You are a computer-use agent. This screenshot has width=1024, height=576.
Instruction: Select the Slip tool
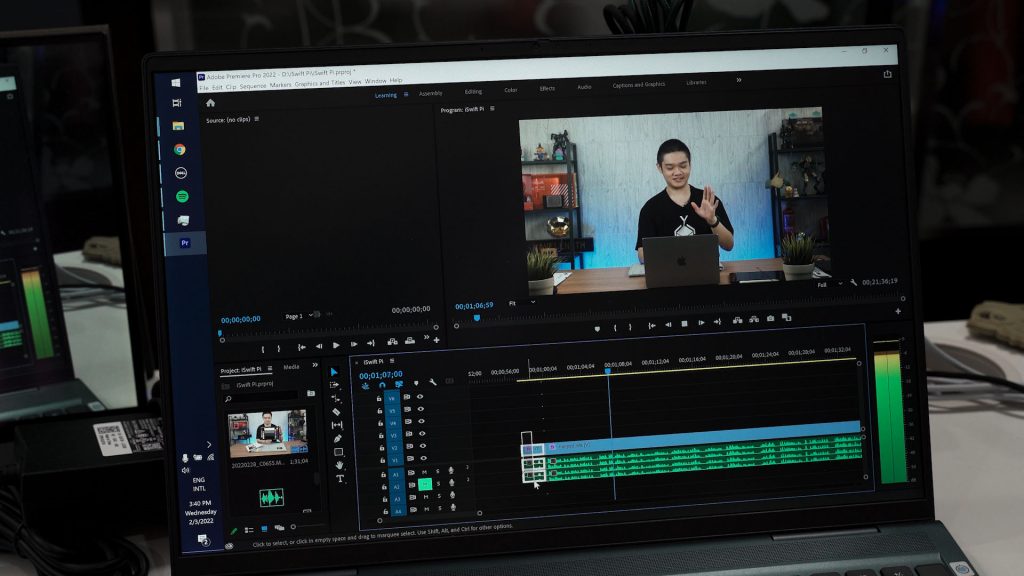coord(337,425)
